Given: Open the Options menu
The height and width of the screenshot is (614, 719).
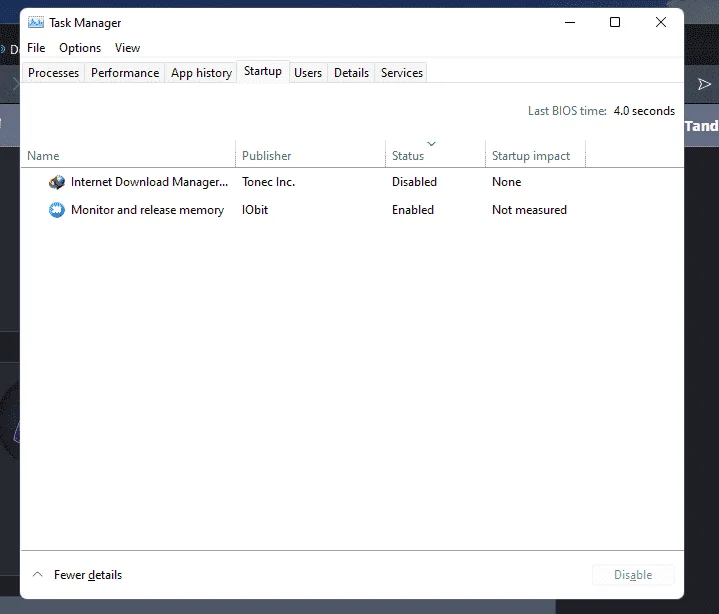Looking at the screenshot, I should (80, 48).
